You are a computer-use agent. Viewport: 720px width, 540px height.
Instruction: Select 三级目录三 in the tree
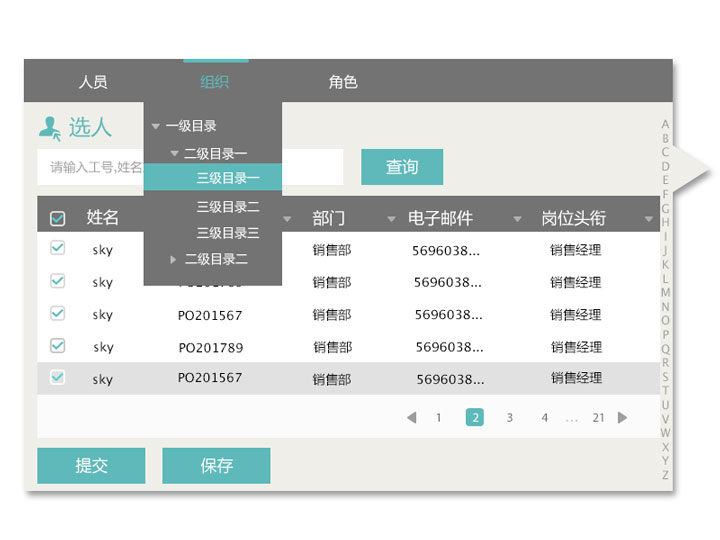tap(228, 233)
